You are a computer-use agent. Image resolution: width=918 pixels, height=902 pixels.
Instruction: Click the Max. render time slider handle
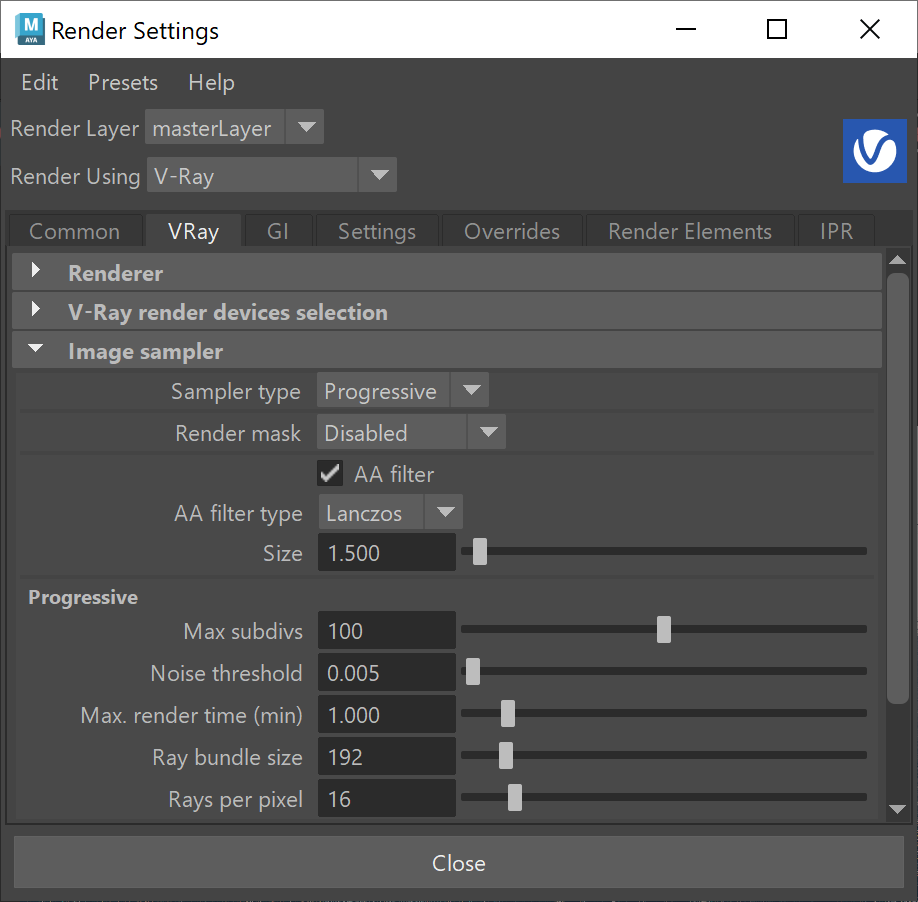click(x=508, y=714)
